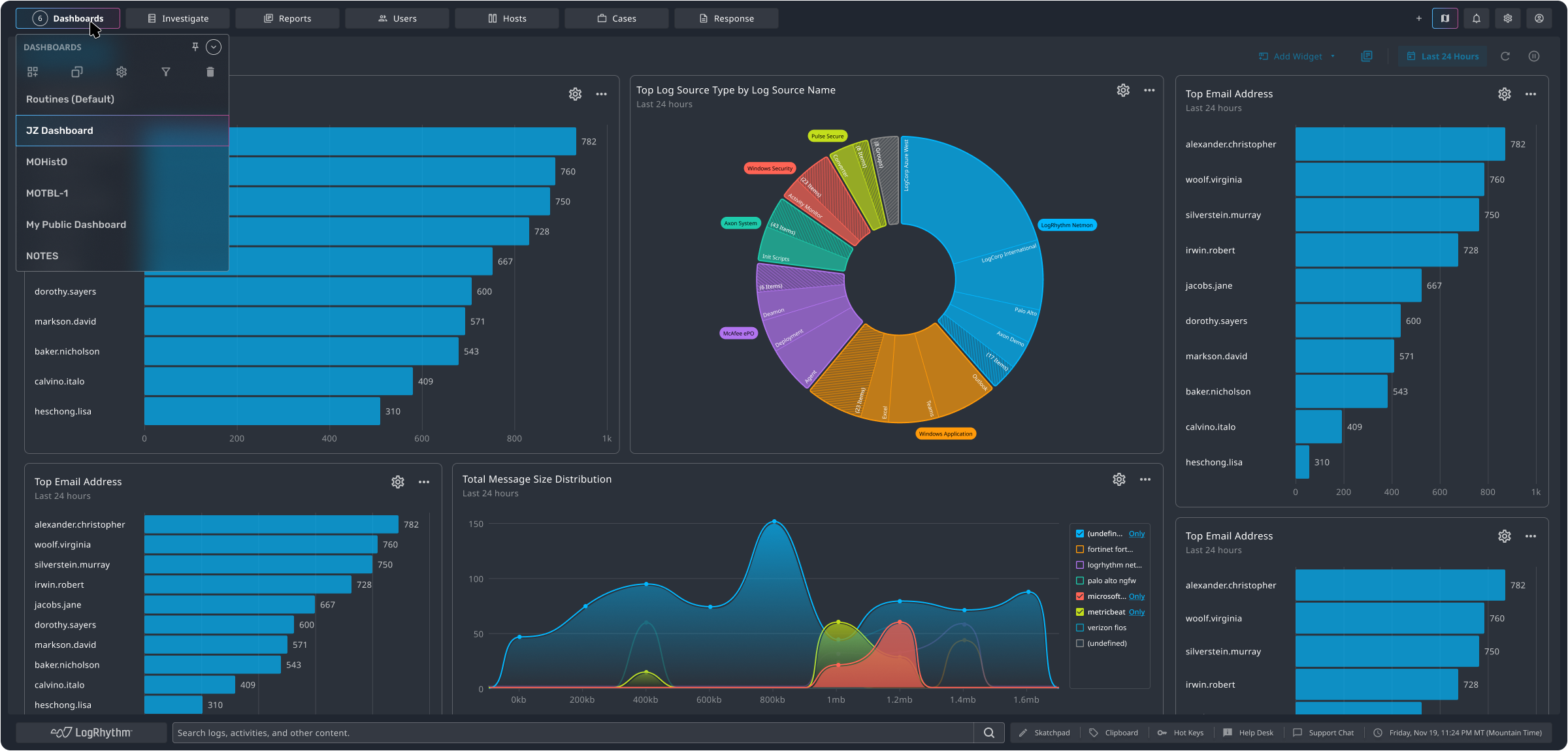The width and height of the screenshot is (1568, 751).
Task: Open notifications bell
Action: tap(1477, 18)
